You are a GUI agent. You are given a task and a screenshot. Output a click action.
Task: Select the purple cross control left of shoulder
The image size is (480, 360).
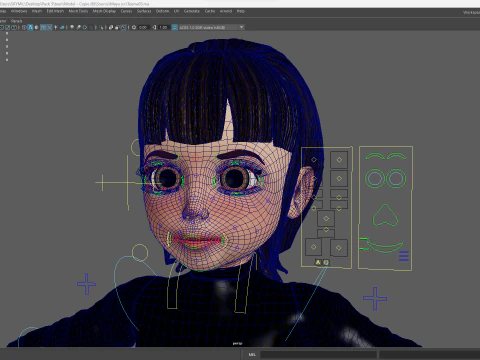pyautogui.click(x=86, y=284)
